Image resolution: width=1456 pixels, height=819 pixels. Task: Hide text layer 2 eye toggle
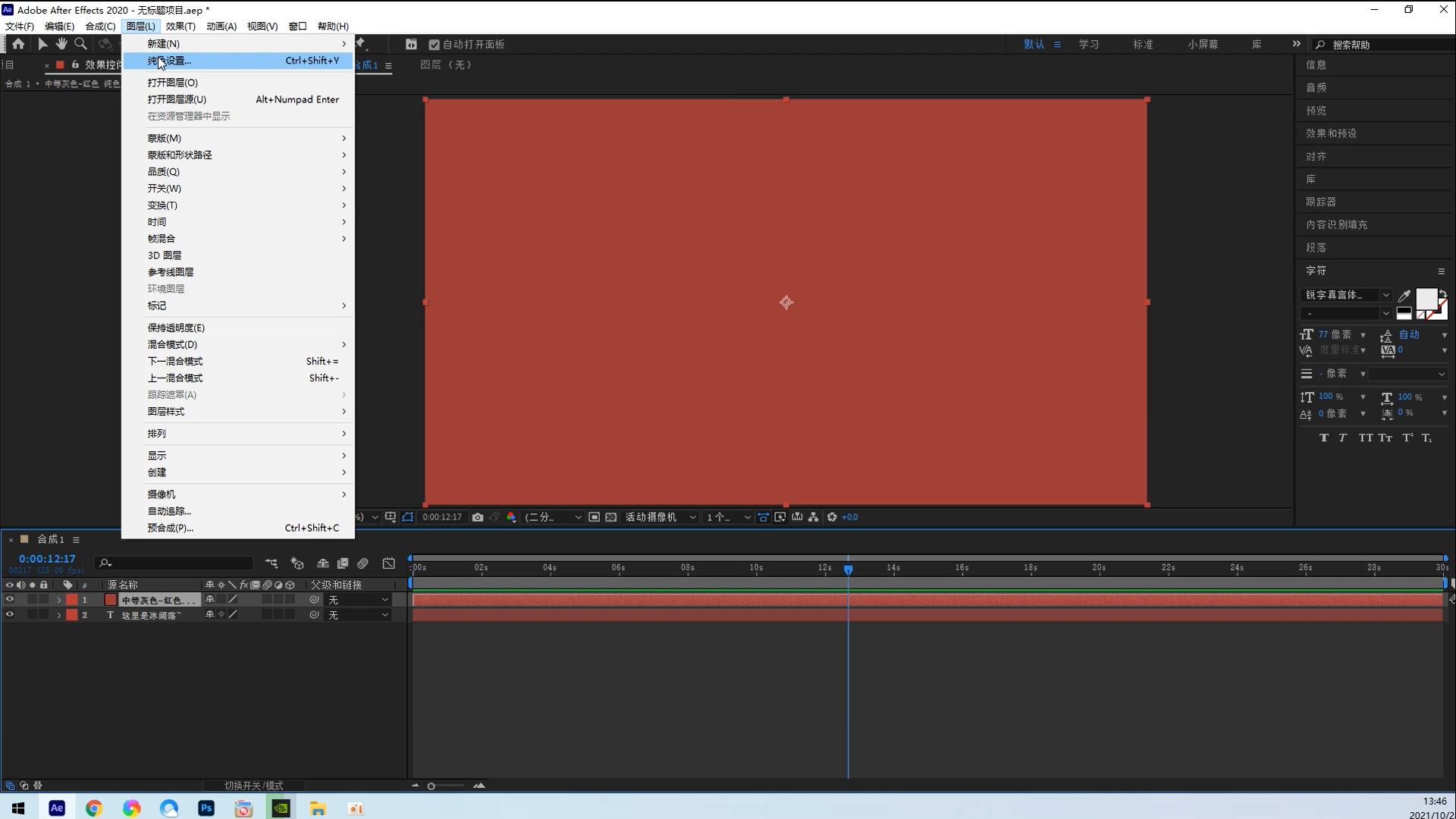(10, 615)
